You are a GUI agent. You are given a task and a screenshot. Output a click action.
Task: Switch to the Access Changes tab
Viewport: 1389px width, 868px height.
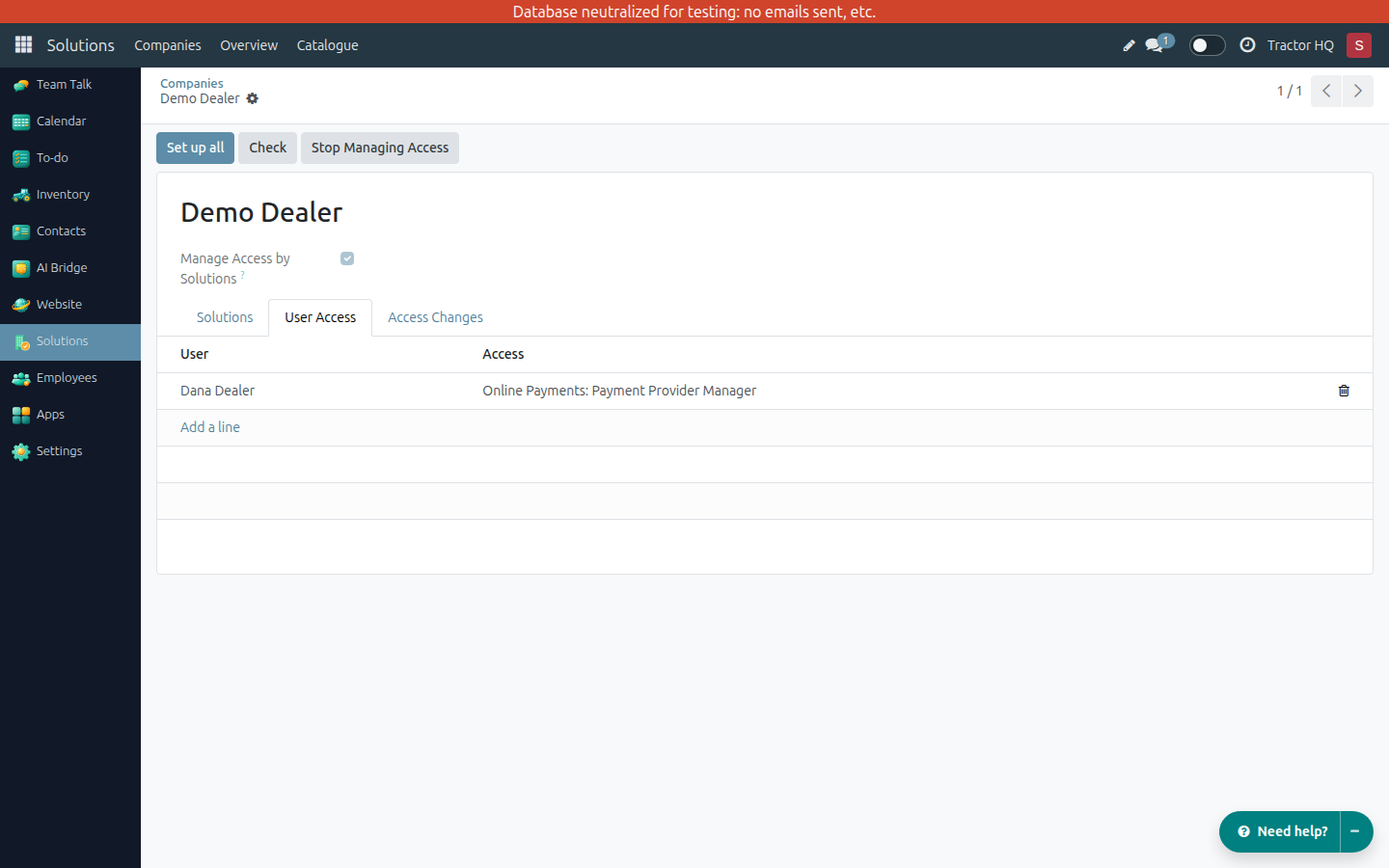coord(435,317)
